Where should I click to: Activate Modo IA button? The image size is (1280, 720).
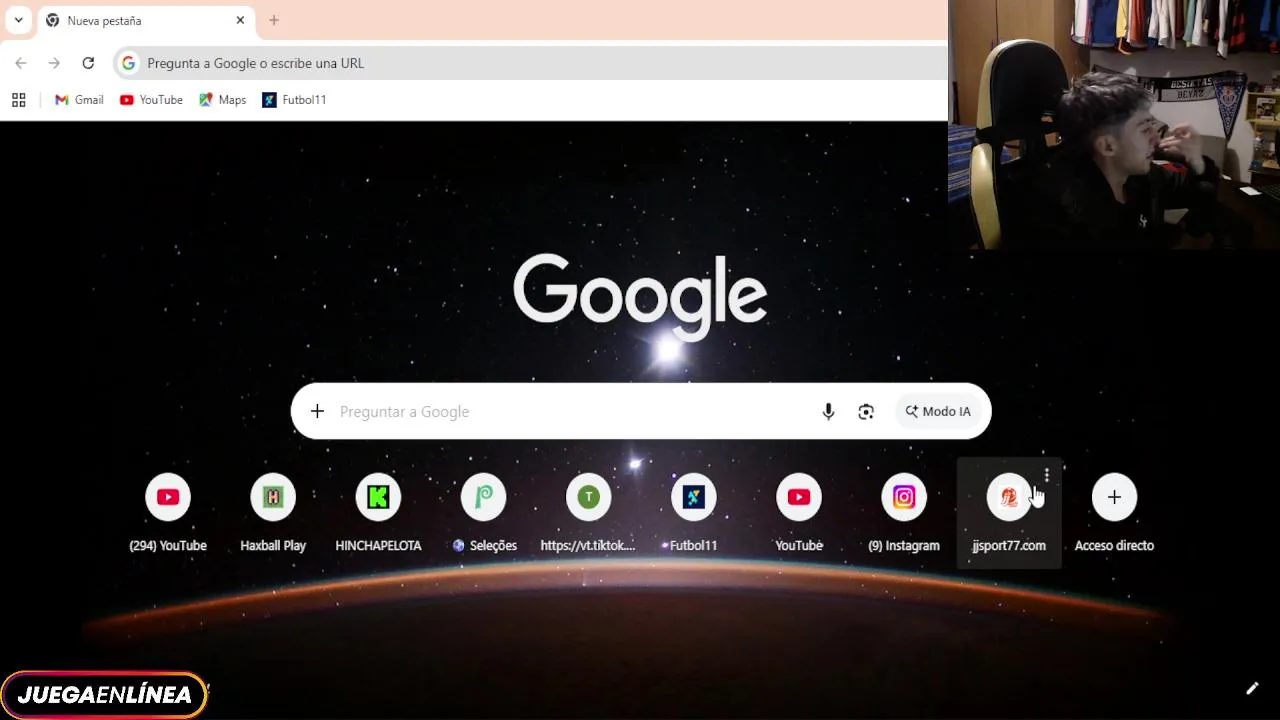(x=938, y=411)
